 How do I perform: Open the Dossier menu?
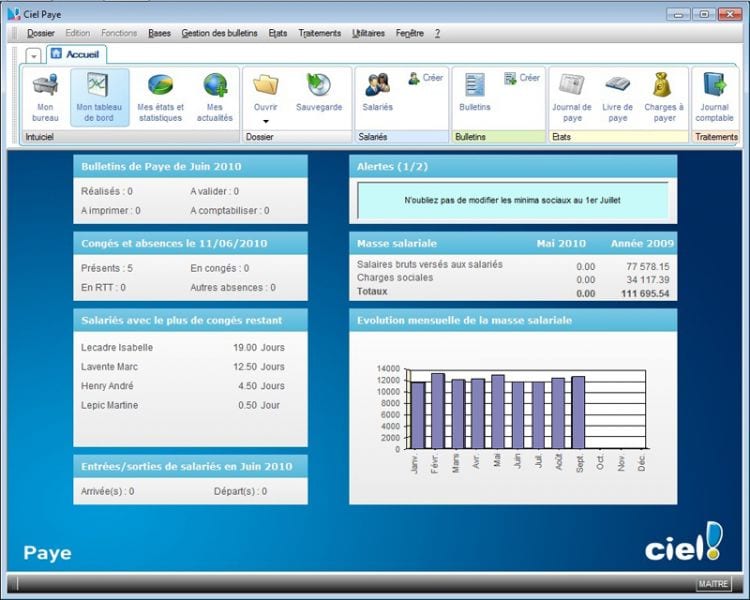[x=41, y=33]
